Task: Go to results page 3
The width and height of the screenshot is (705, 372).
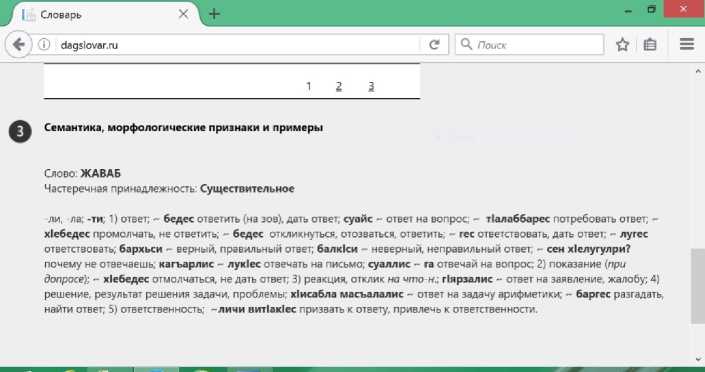Action: pyautogui.click(x=371, y=86)
